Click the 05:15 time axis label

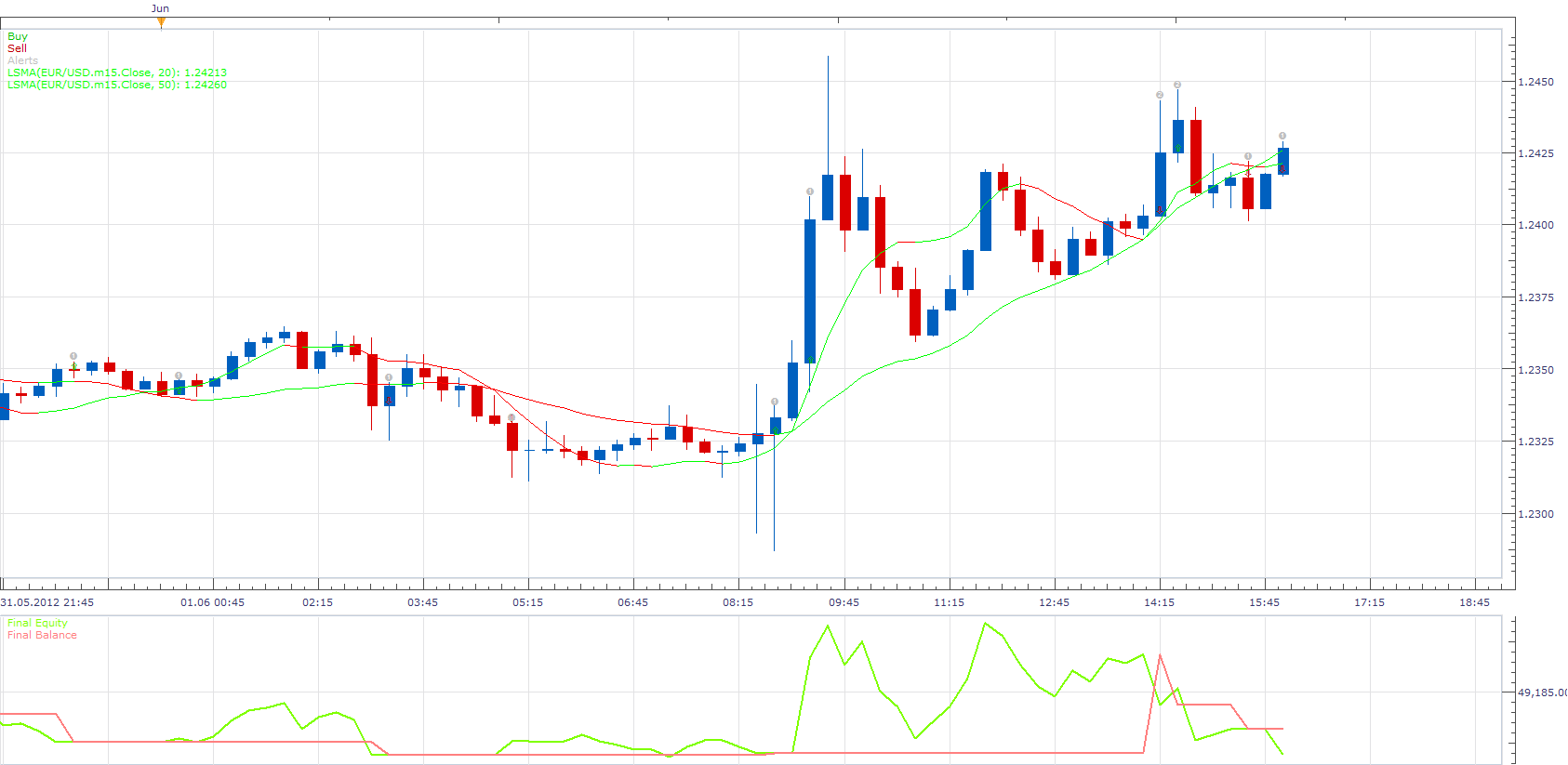[x=527, y=602]
